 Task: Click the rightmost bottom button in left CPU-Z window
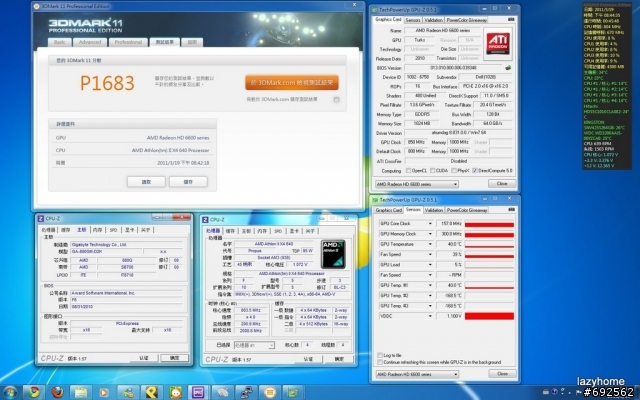coord(174,358)
